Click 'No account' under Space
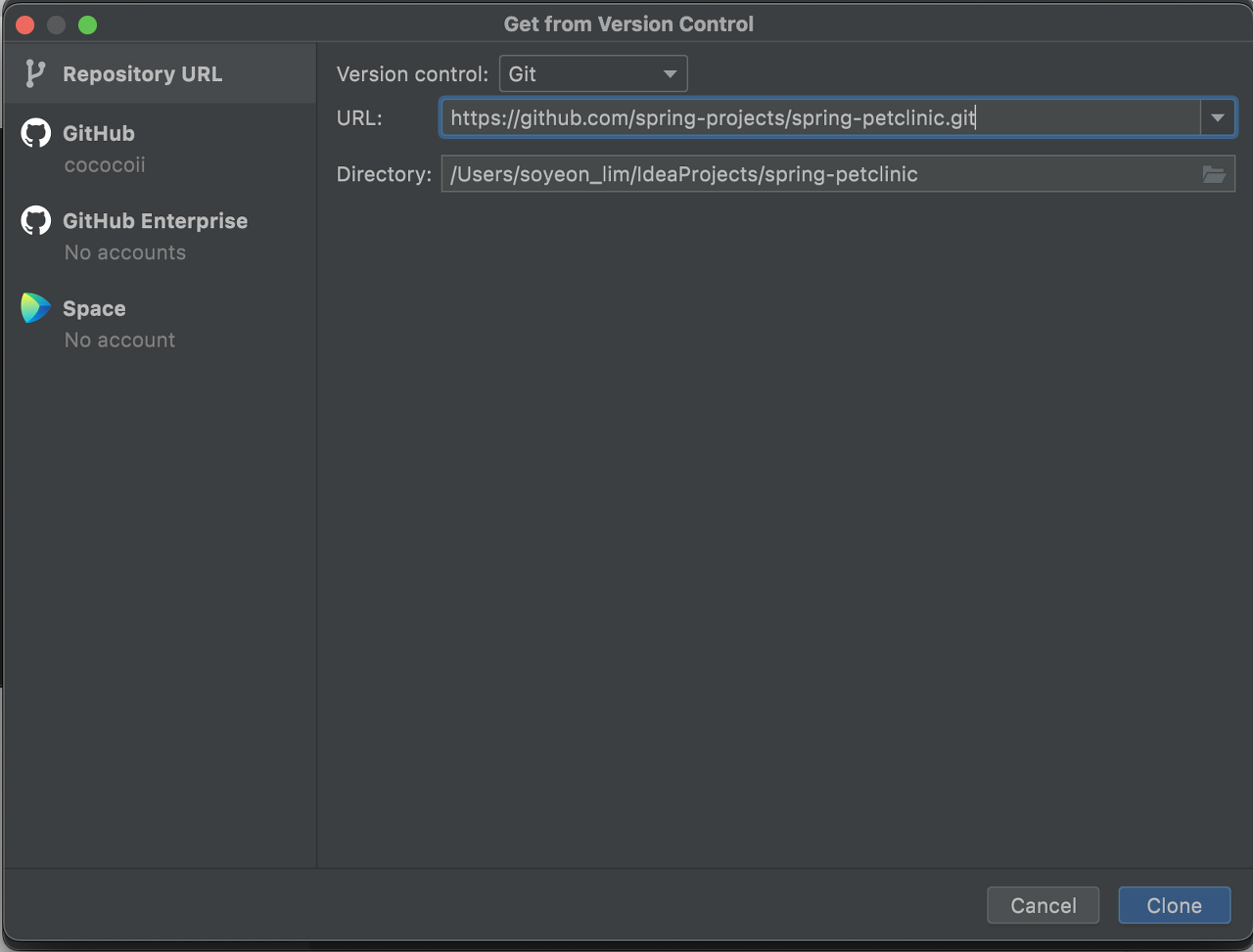The height and width of the screenshot is (952, 1253). click(119, 340)
